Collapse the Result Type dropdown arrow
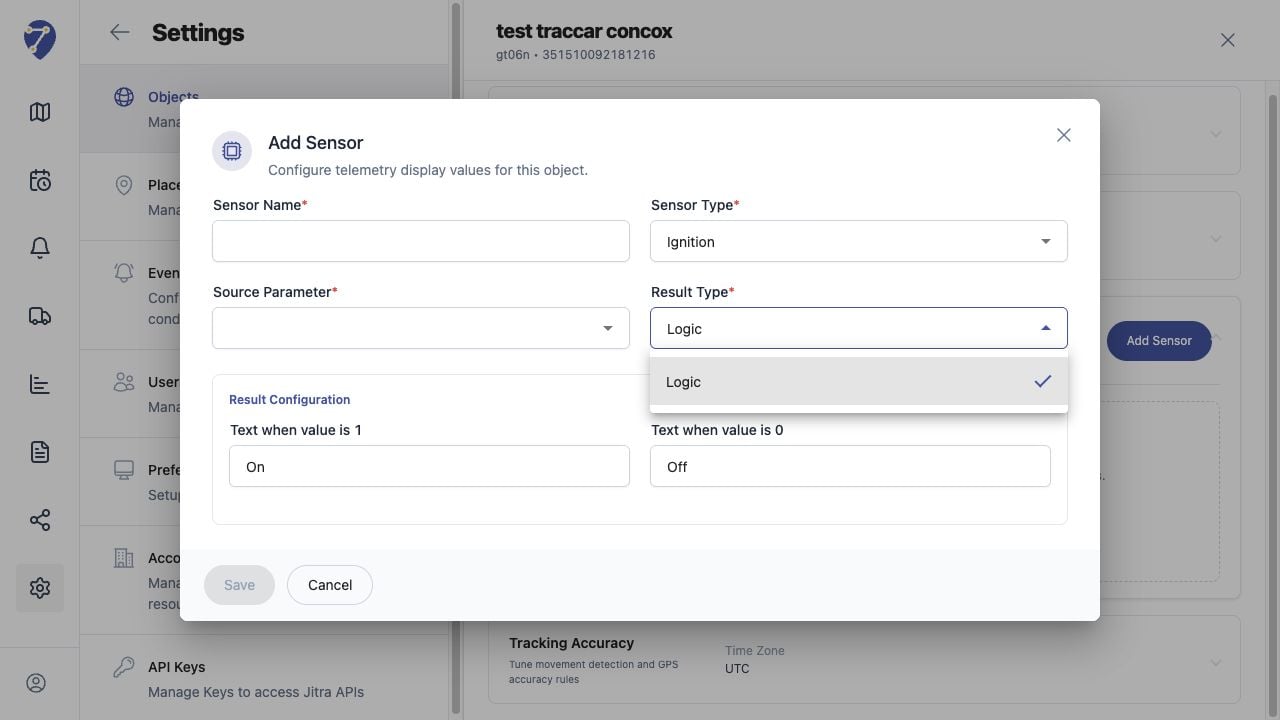 pyautogui.click(x=1045, y=328)
